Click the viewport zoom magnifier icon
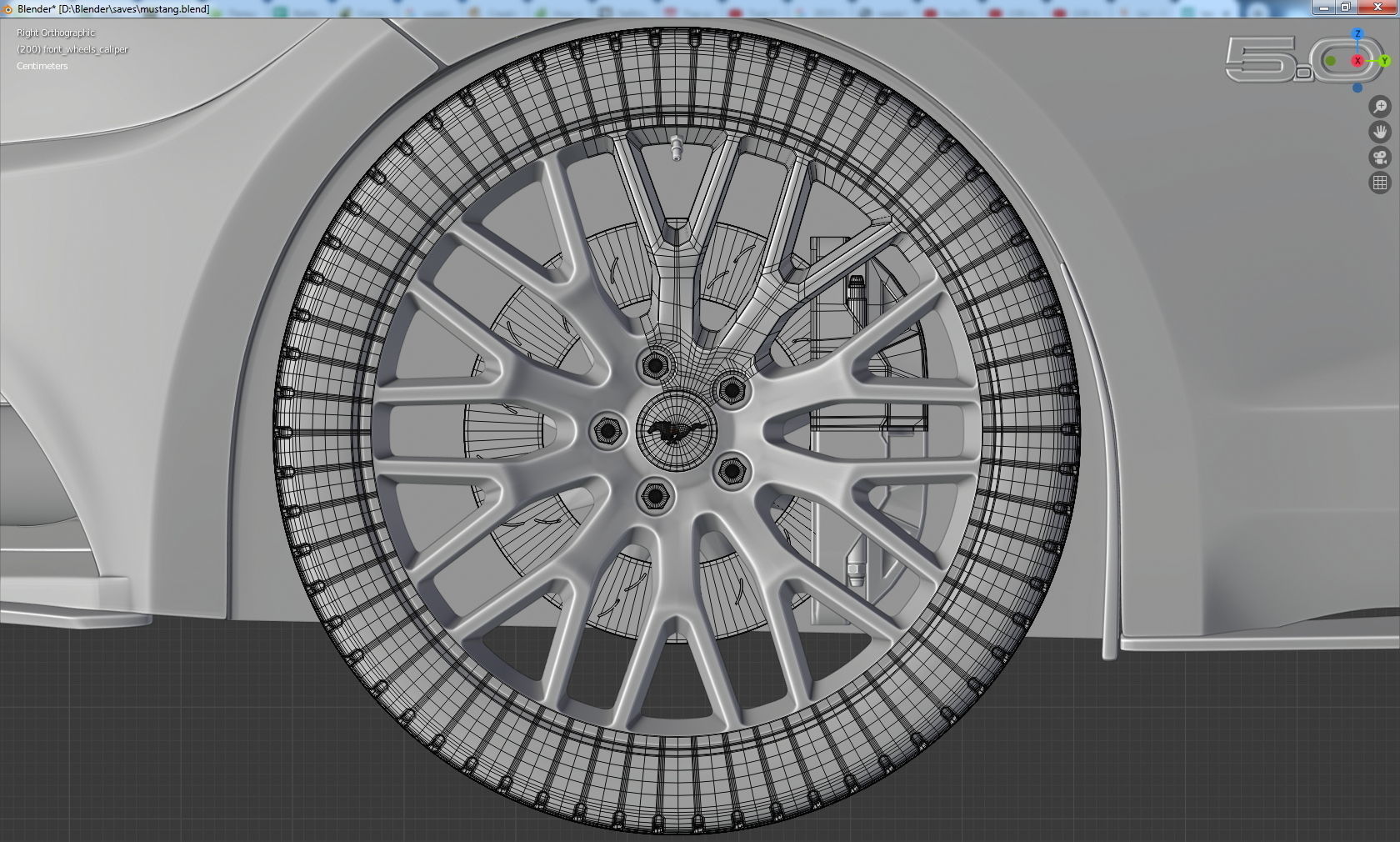This screenshot has height=842, width=1400. click(1380, 107)
